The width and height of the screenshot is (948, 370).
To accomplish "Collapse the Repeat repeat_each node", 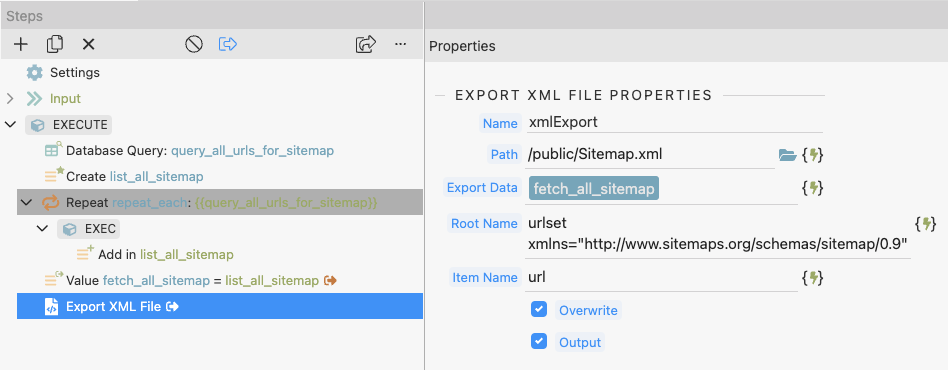I will 25,203.
